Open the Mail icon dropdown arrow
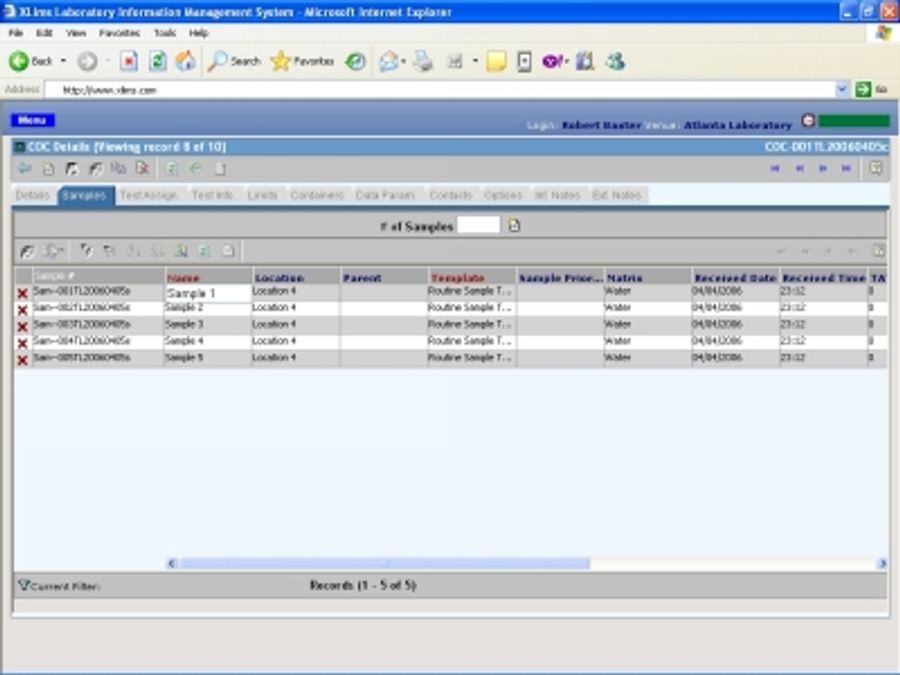This screenshot has height=675, width=900. [x=404, y=61]
